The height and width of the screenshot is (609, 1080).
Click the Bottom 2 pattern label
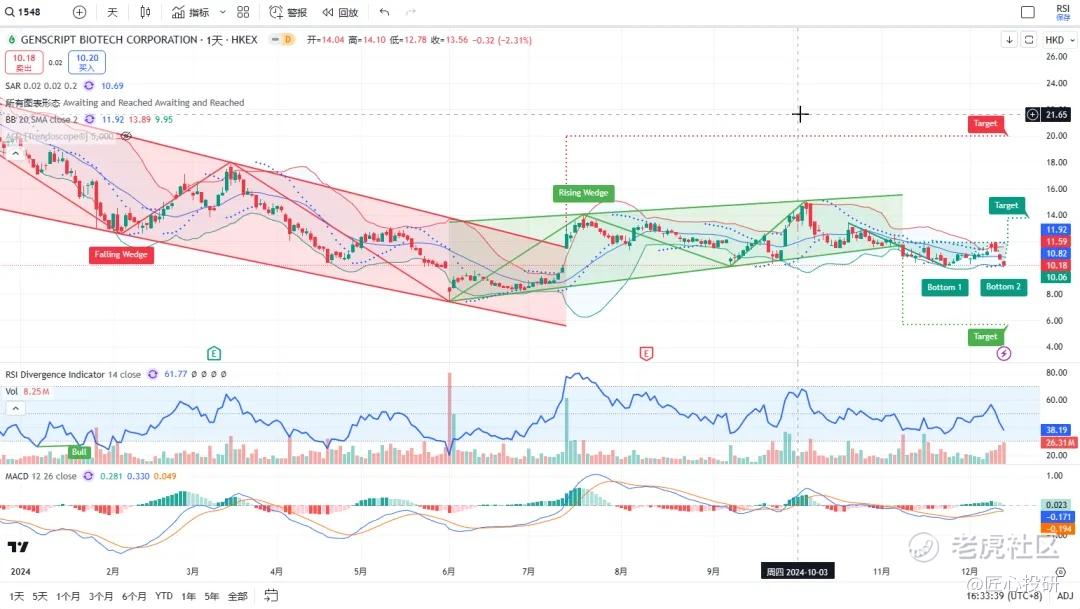tap(1004, 287)
